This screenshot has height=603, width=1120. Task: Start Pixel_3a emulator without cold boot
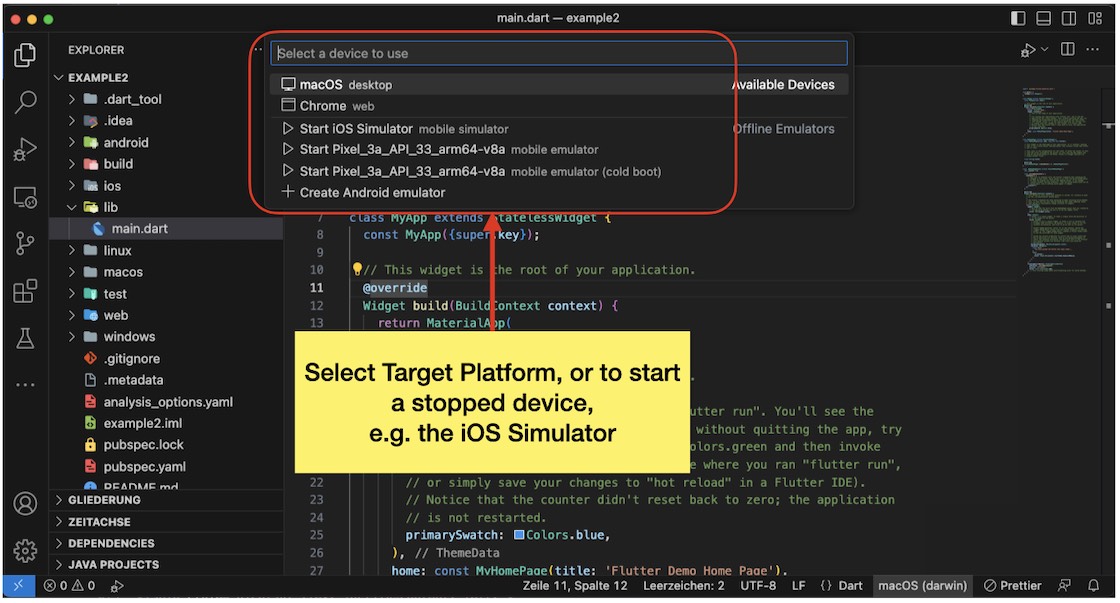coord(559,149)
